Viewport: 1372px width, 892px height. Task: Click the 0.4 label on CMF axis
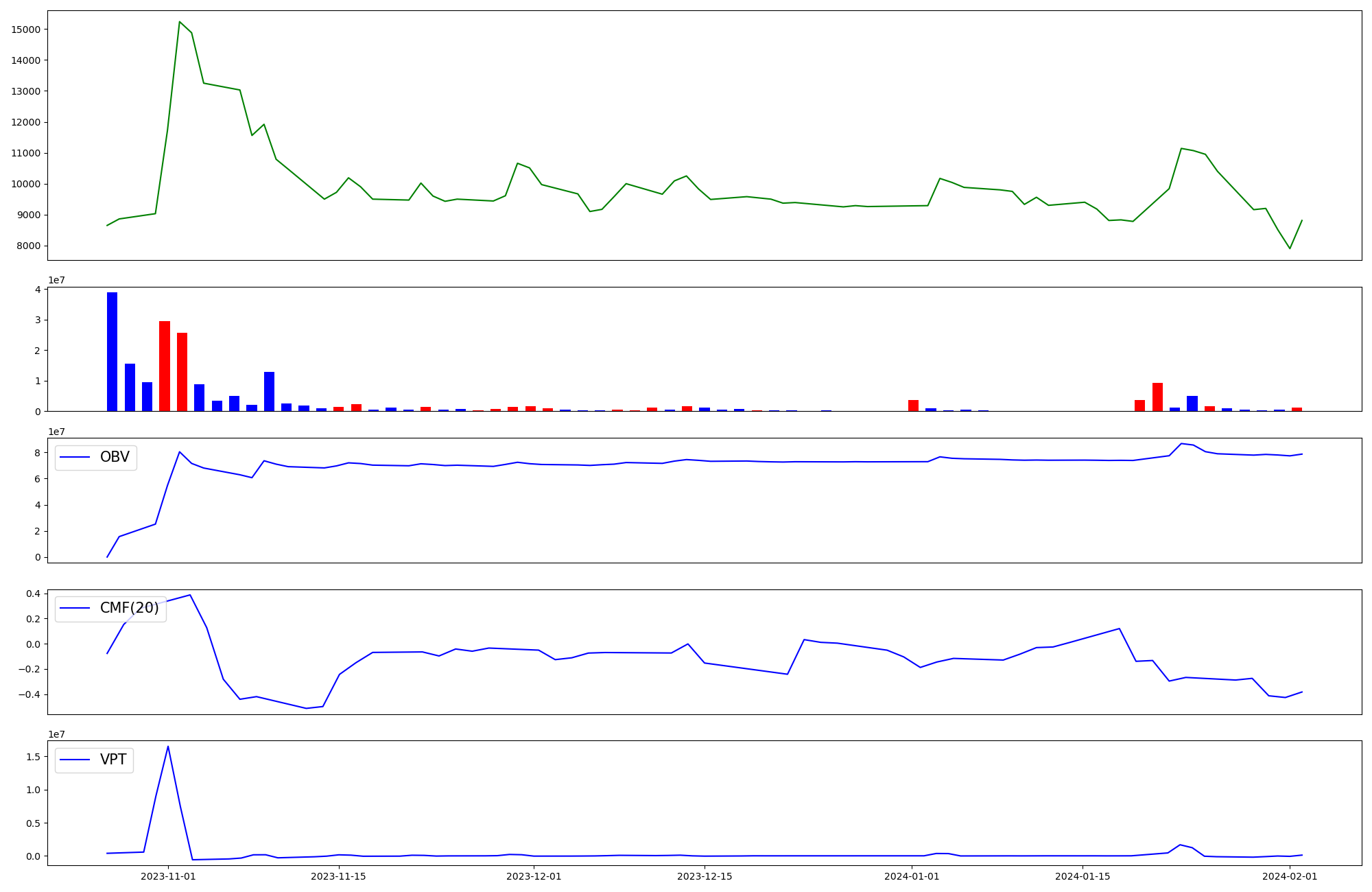(x=34, y=594)
